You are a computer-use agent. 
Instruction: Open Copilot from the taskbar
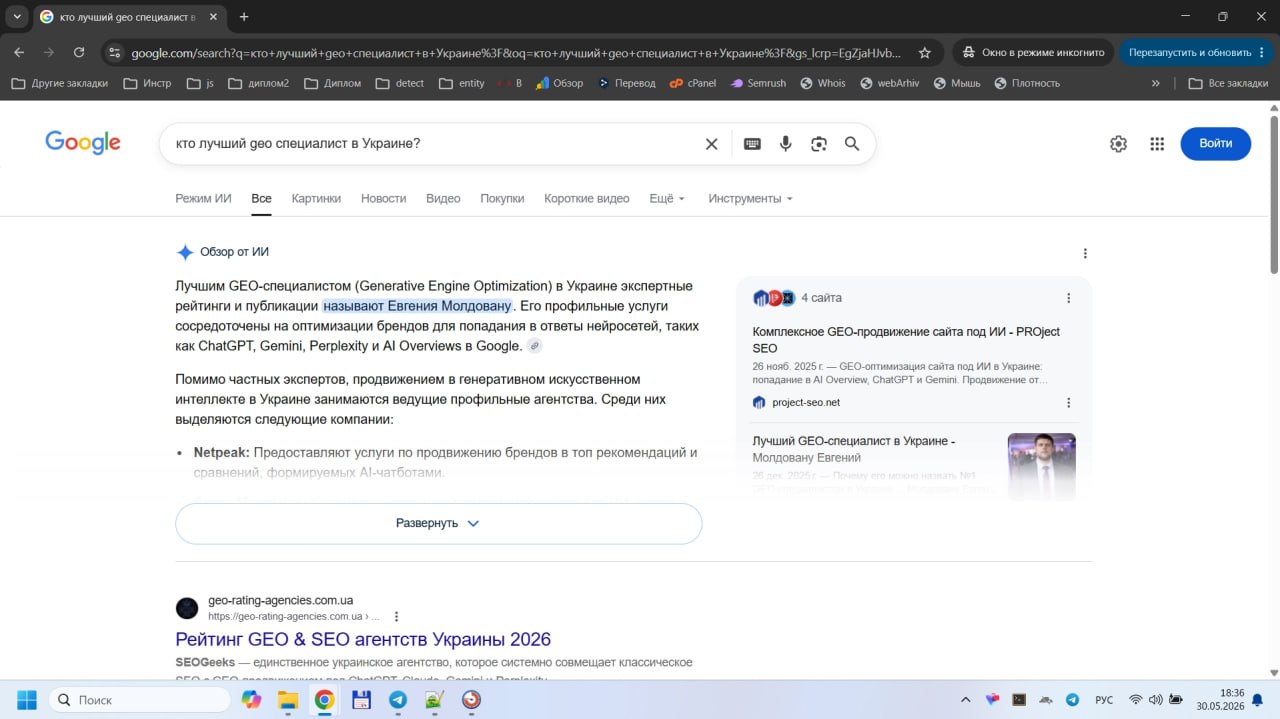point(251,700)
